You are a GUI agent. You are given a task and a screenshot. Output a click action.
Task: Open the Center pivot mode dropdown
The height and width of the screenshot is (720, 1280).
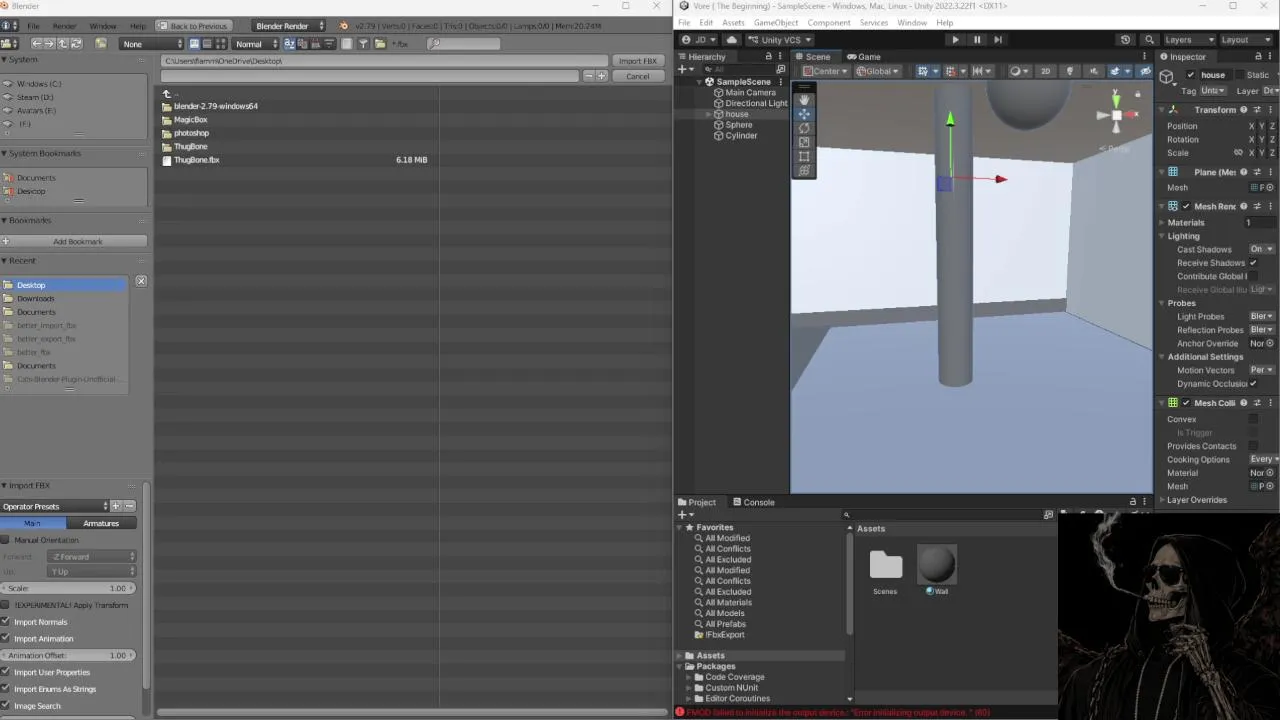[x=826, y=71]
